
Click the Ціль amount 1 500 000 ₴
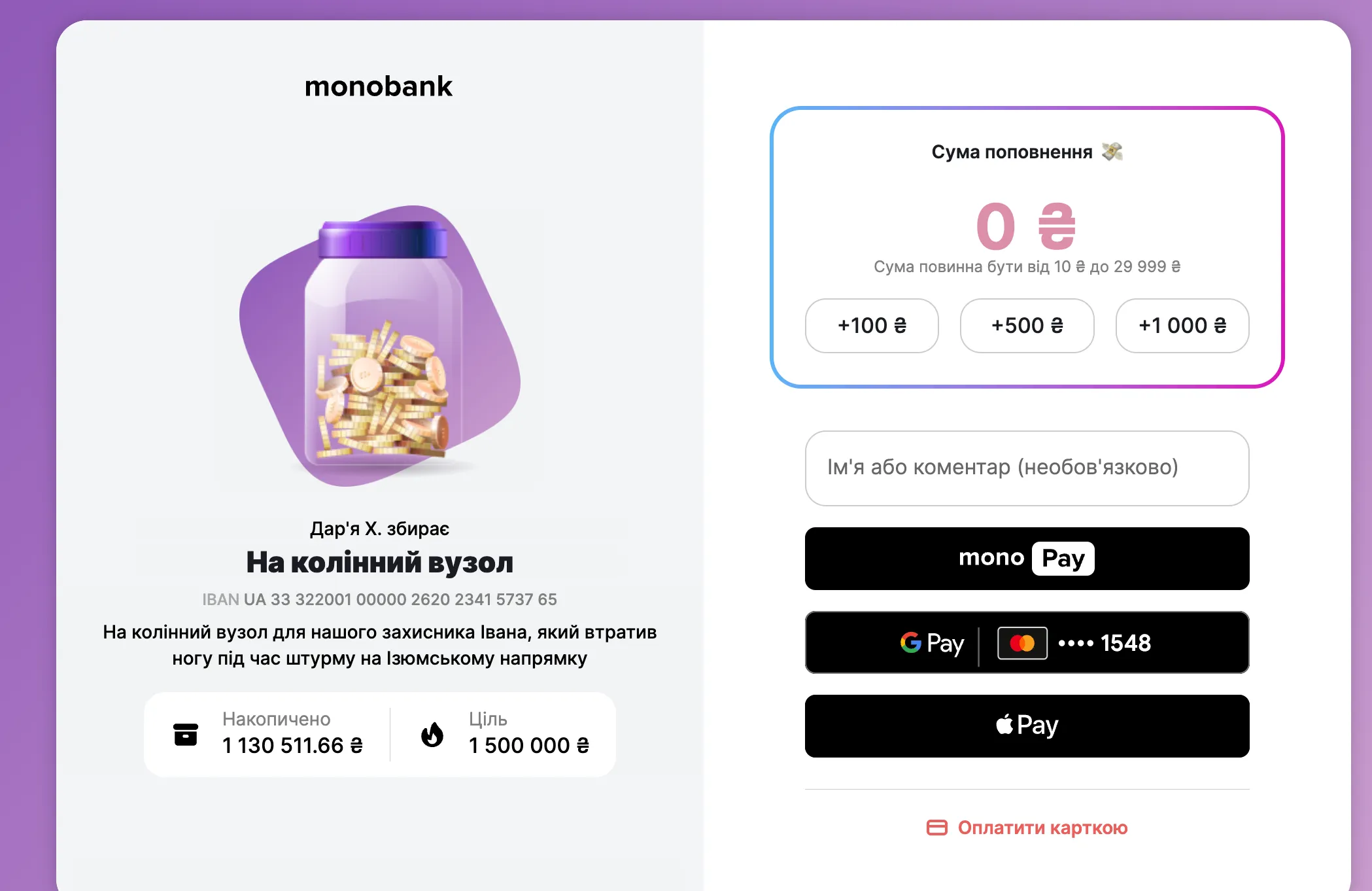coord(529,745)
